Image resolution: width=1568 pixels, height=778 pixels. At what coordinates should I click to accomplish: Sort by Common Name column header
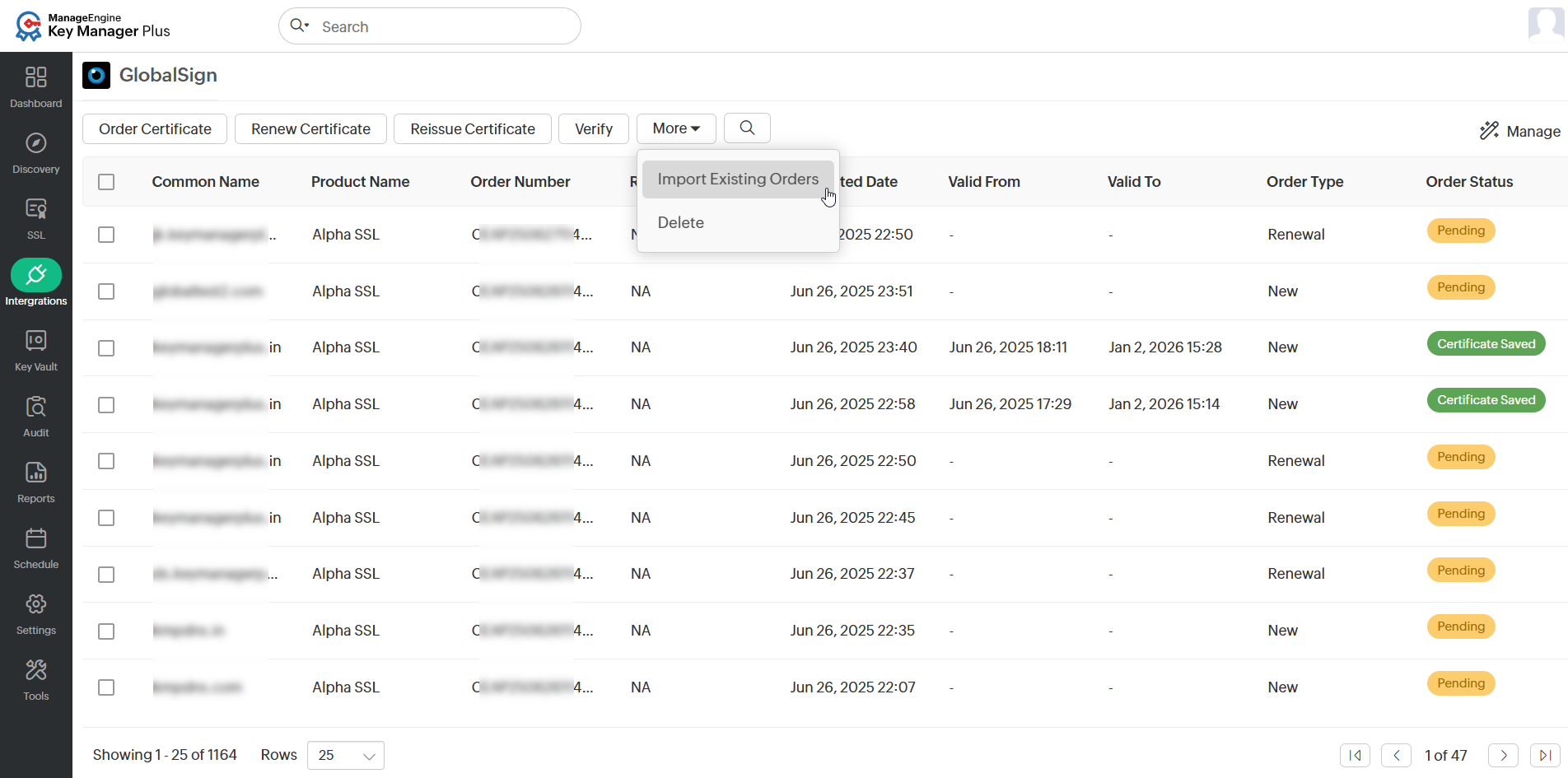pos(205,182)
